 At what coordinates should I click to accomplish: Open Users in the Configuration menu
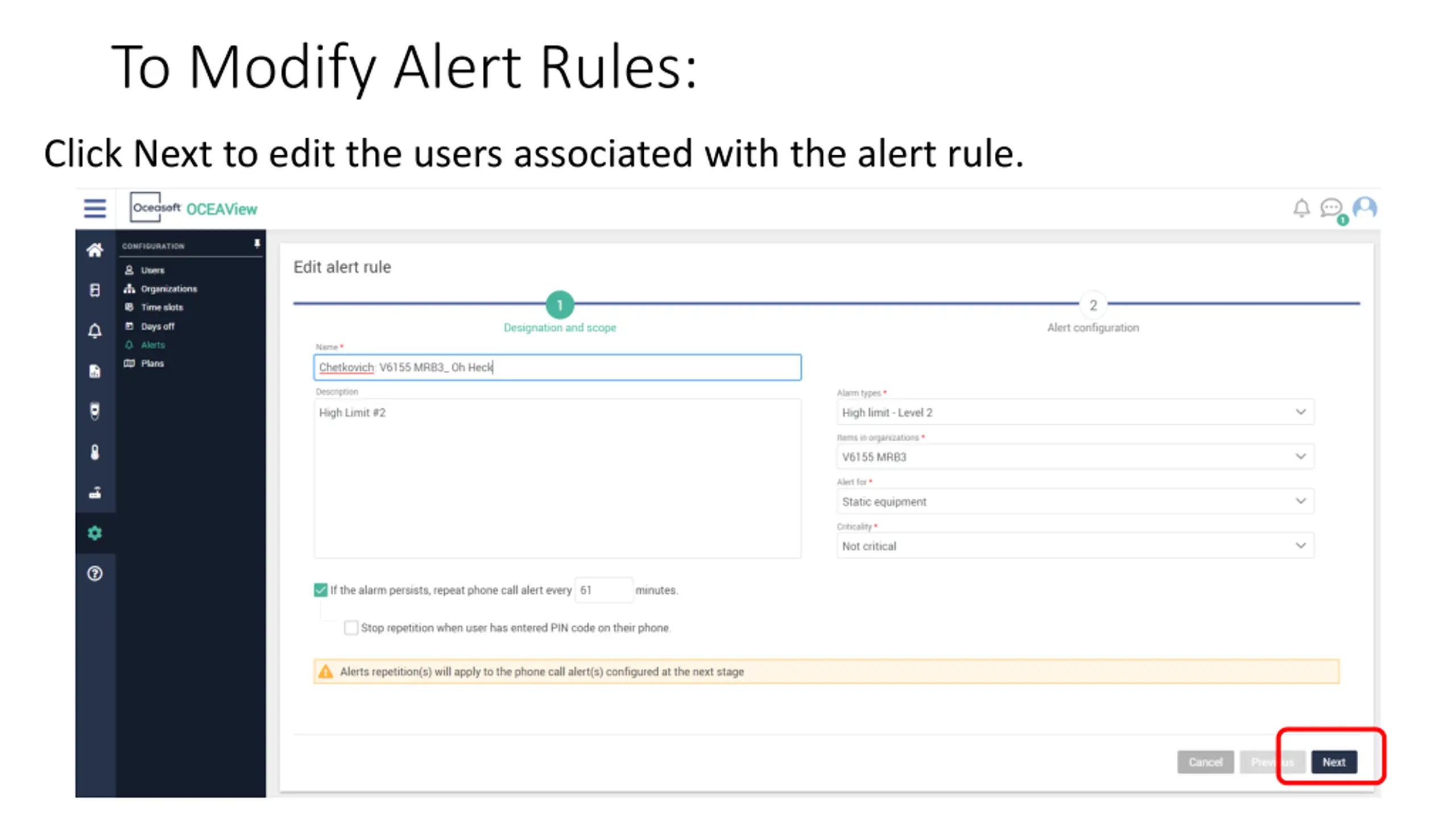(x=144, y=270)
